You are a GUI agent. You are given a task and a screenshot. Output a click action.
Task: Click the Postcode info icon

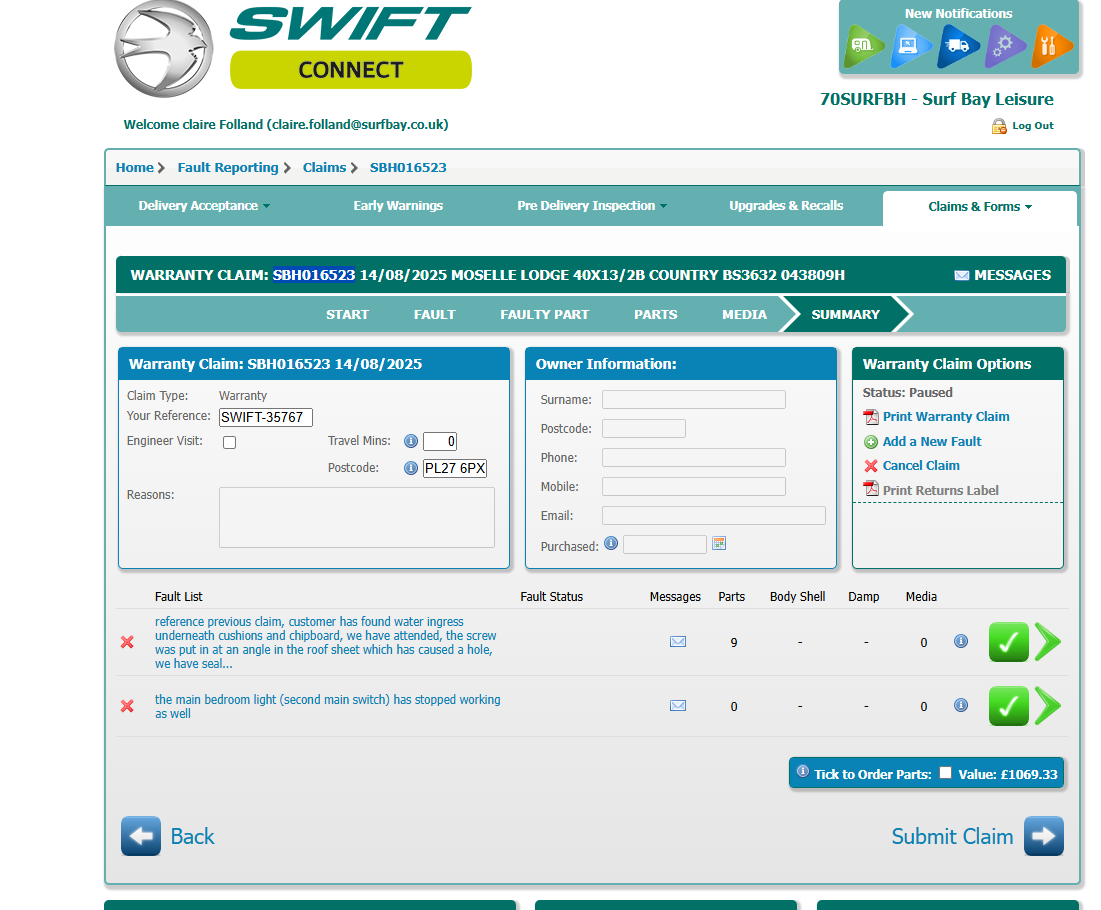coord(411,468)
